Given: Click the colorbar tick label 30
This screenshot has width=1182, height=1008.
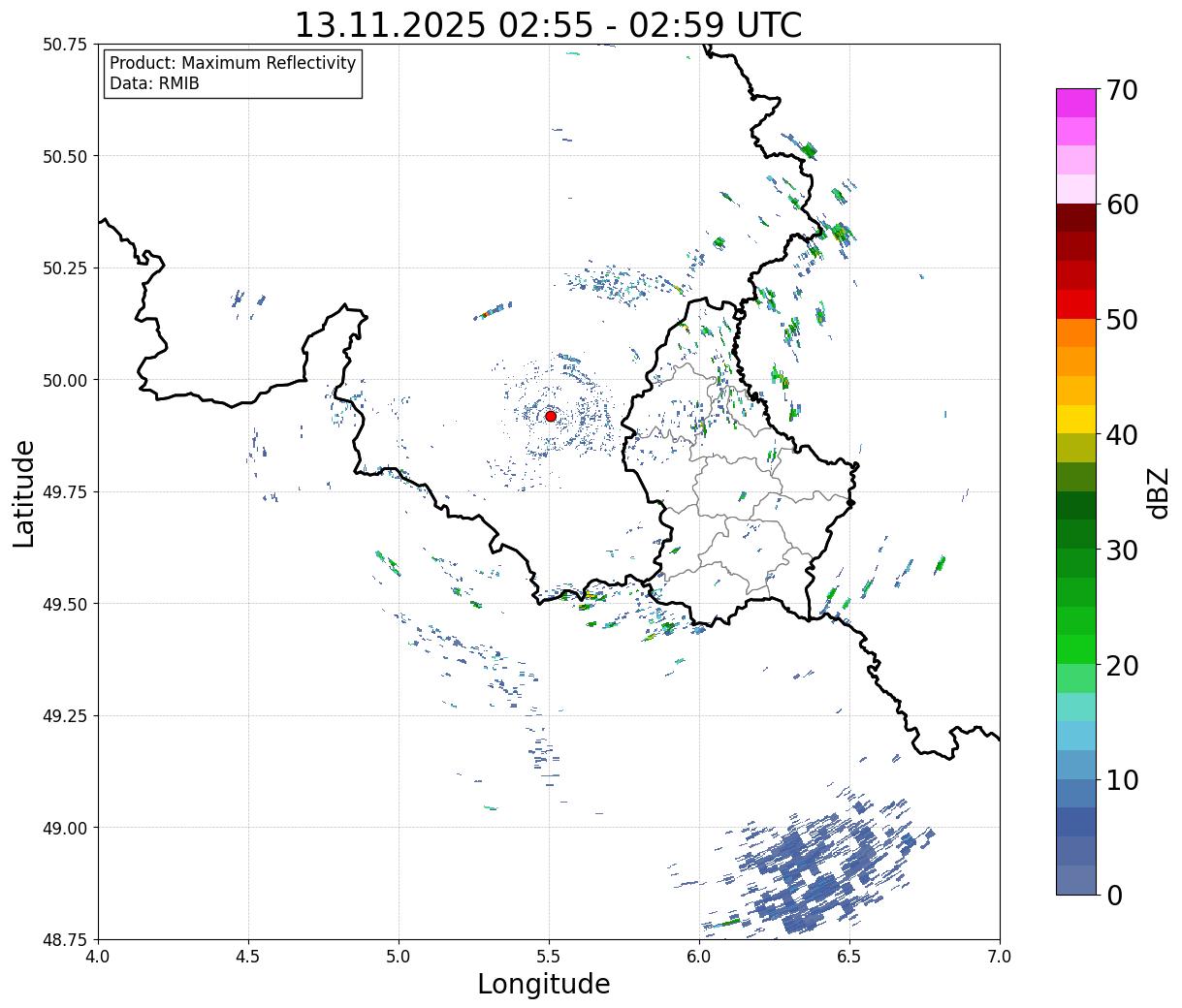Looking at the screenshot, I should (x=1121, y=550).
